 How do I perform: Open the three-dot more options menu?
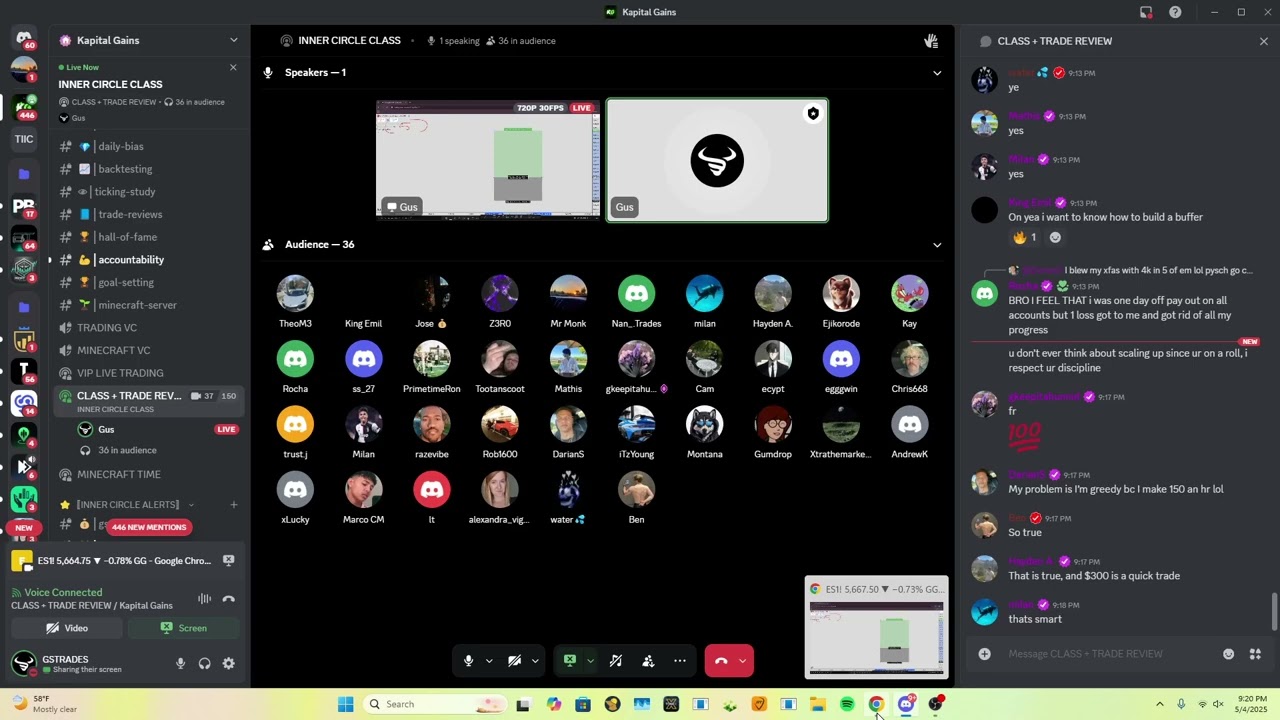(x=680, y=661)
